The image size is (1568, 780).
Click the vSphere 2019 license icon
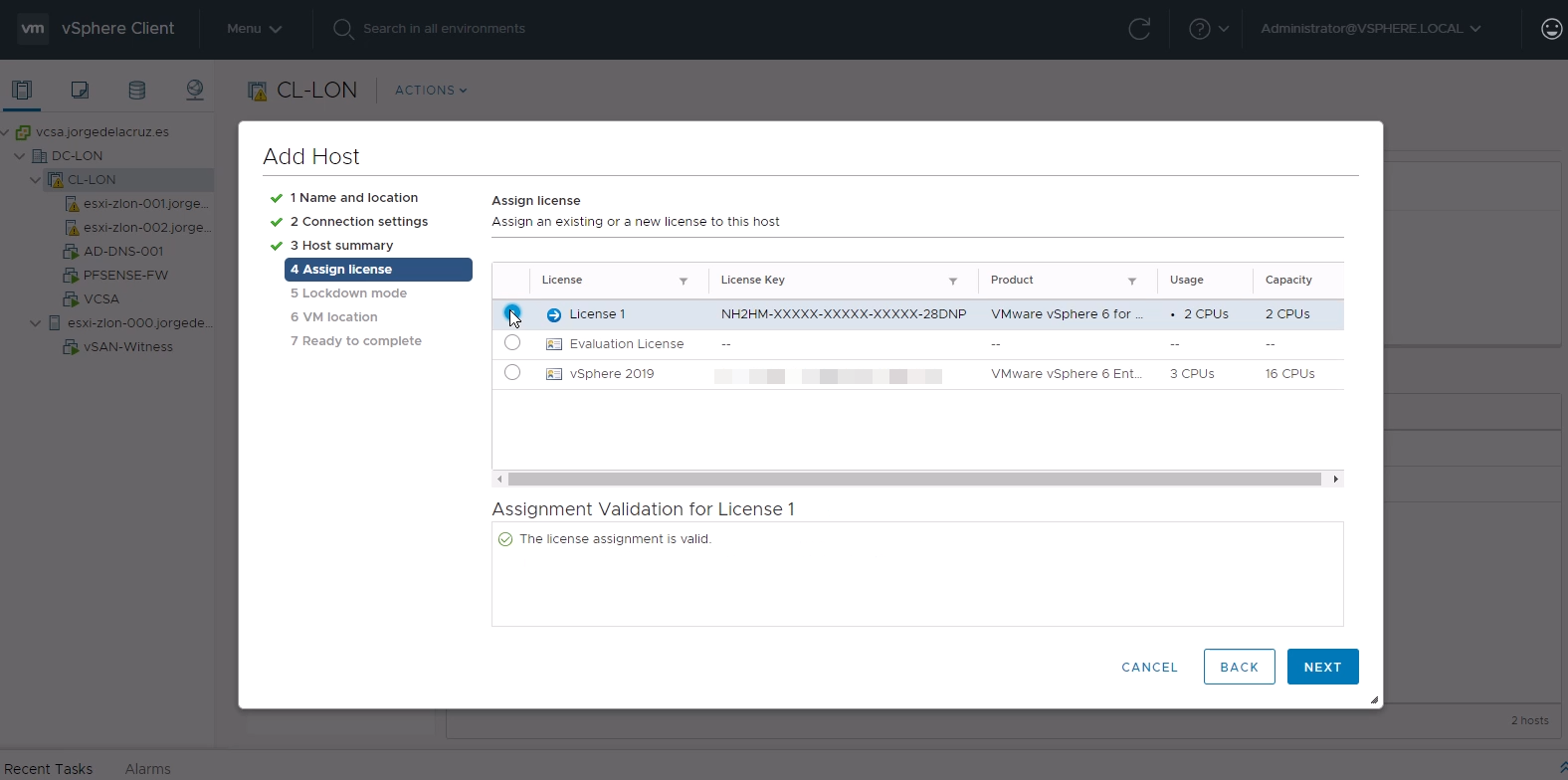click(x=554, y=374)
